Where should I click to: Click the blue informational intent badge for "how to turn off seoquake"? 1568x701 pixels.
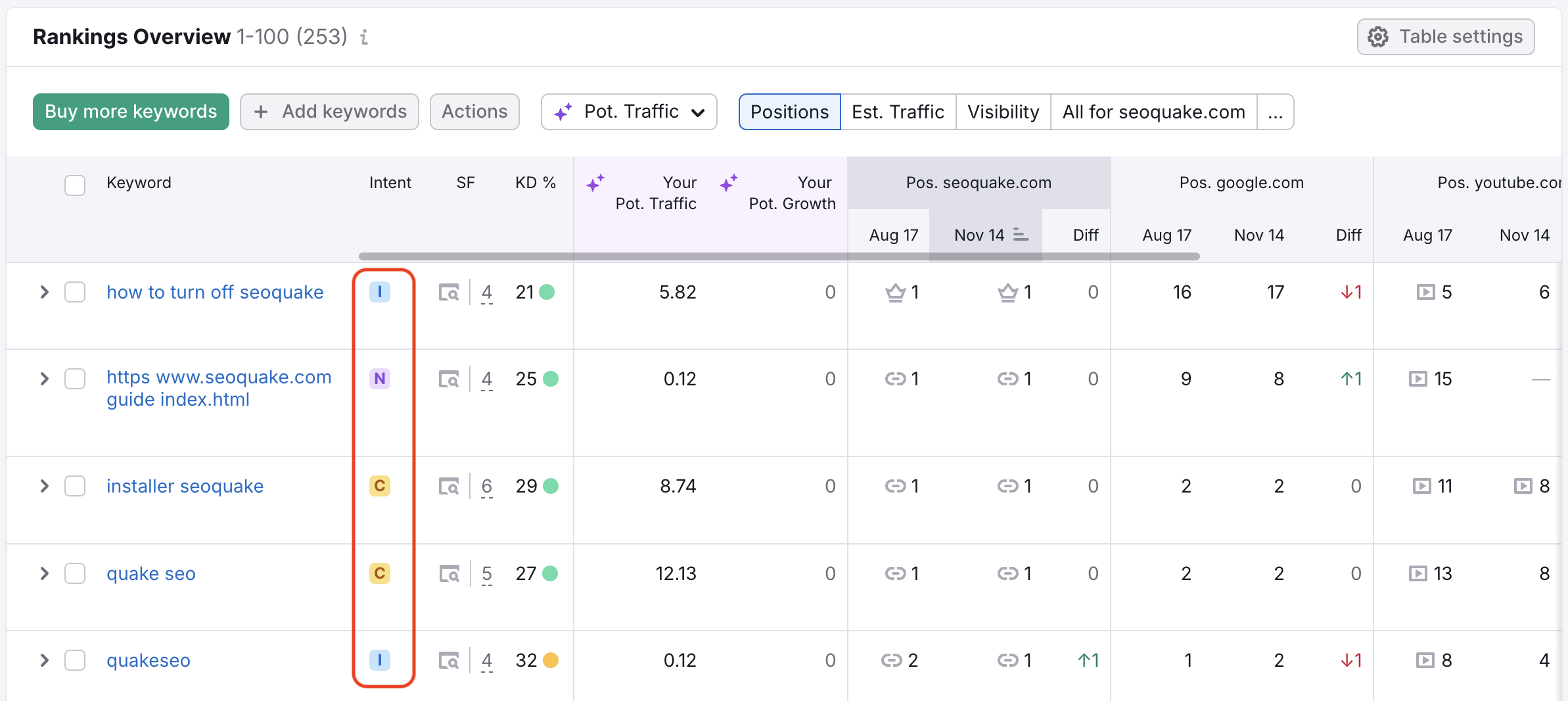(x=380, y=293)
